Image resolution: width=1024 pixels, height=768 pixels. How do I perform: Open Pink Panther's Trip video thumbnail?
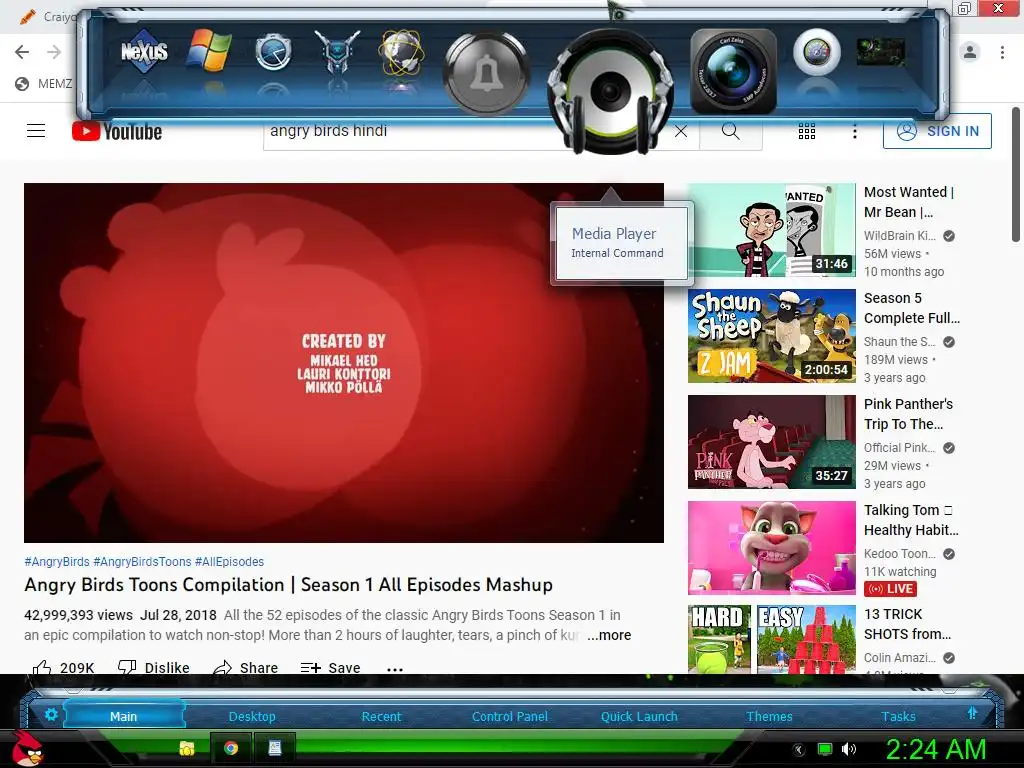(x=771, y=441)
